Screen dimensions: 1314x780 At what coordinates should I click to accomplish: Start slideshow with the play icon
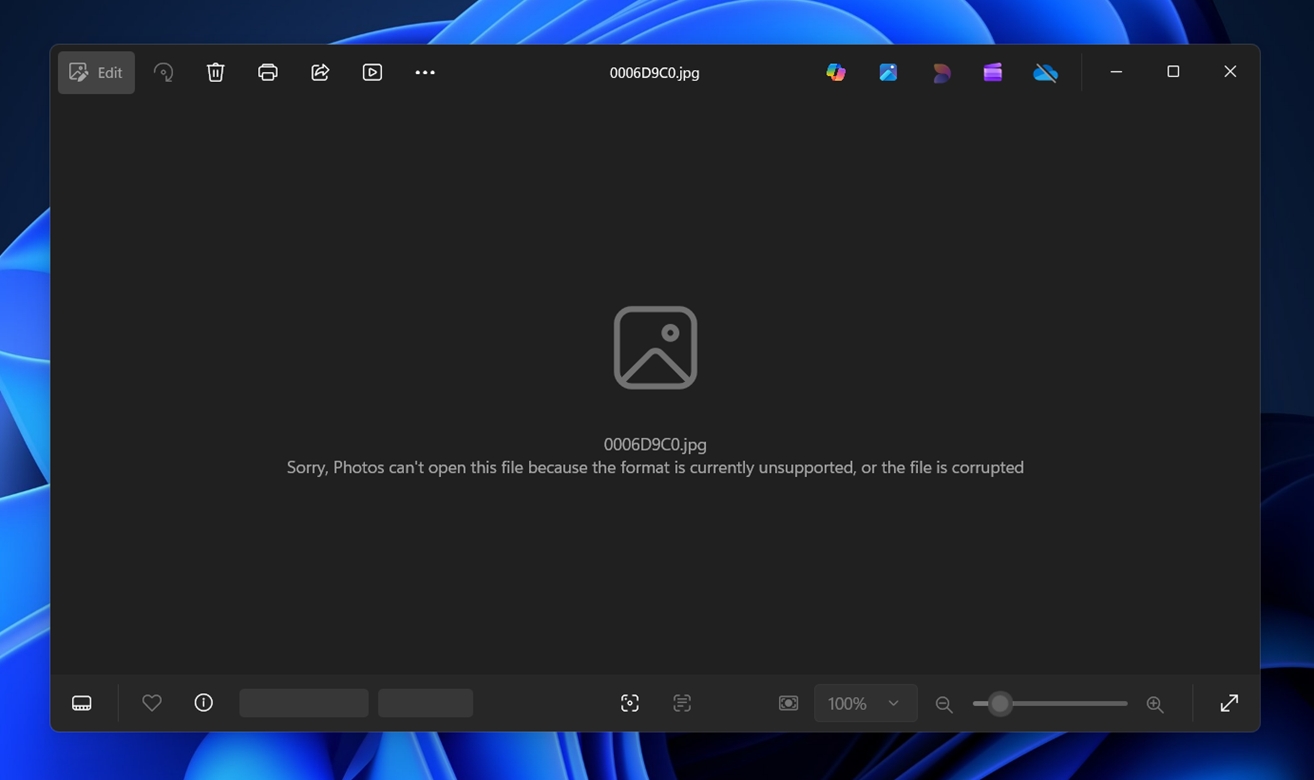(x=372, y=73)
